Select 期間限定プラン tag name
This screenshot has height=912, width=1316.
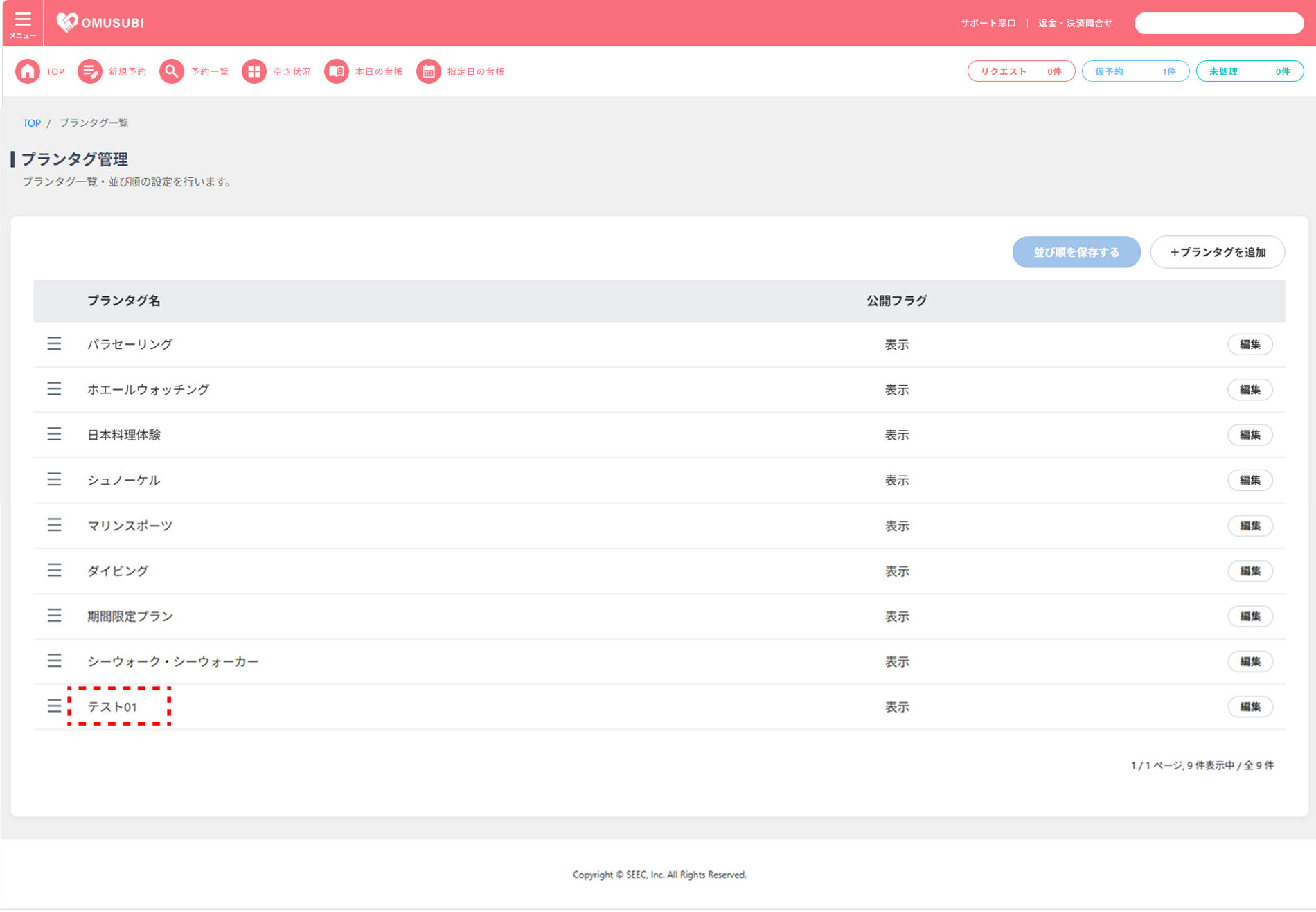click(130, 616)
